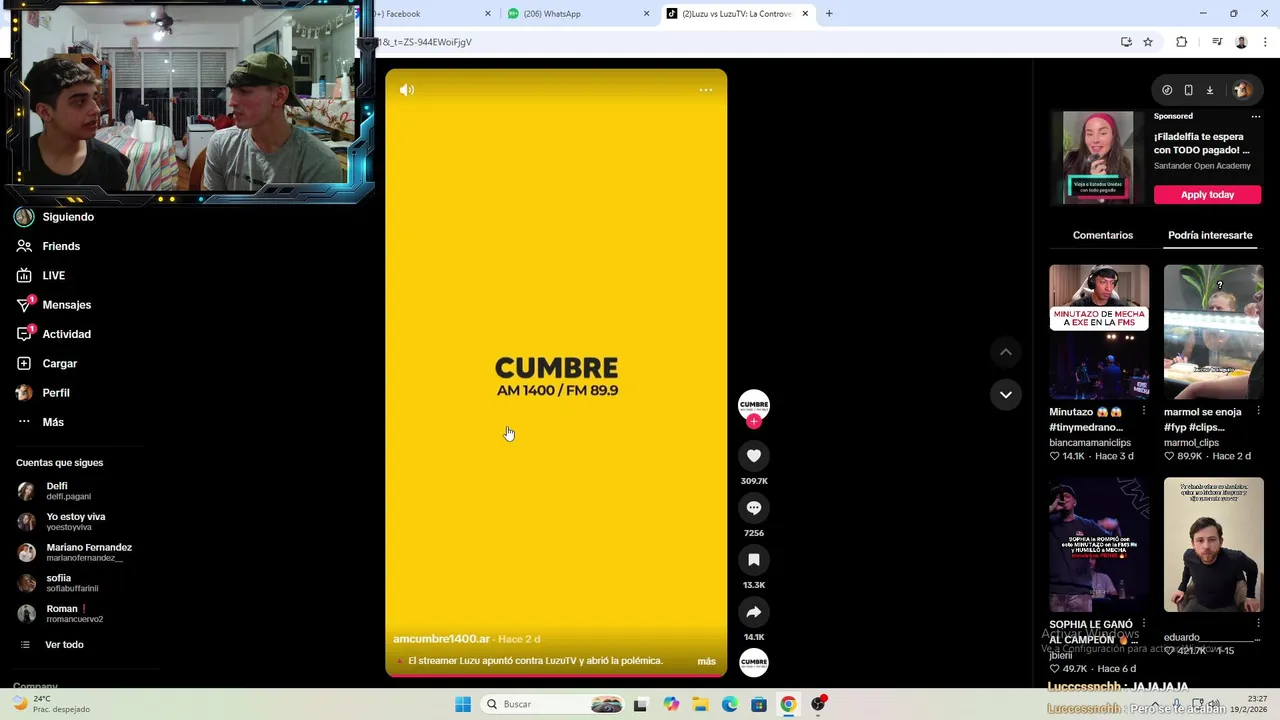Open followed account Mariano Fernandez
1280x720 pixels.
pyautogui.click(x=75, y=552)
